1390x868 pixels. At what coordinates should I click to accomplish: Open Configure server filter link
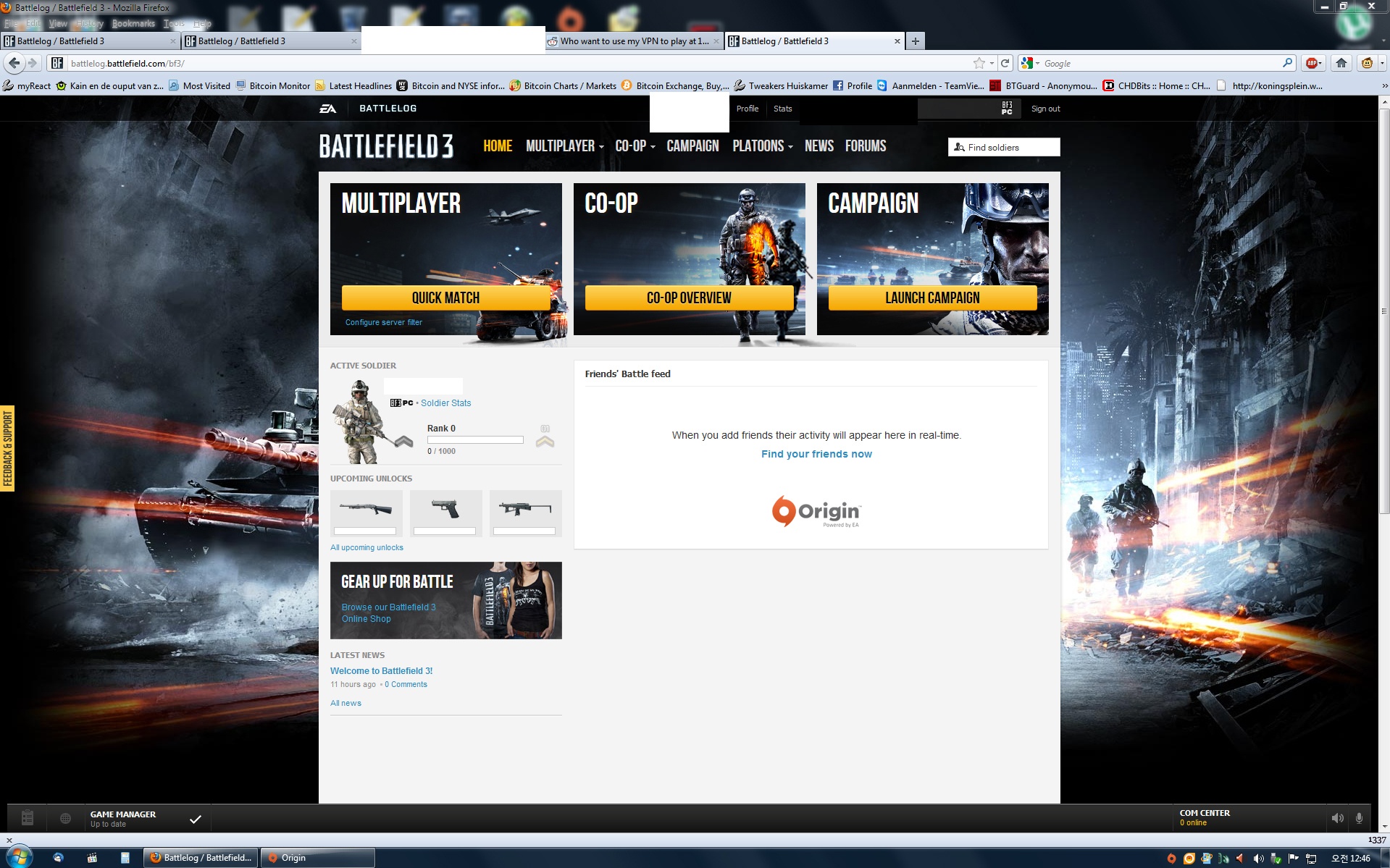click(x=384, y=322)
